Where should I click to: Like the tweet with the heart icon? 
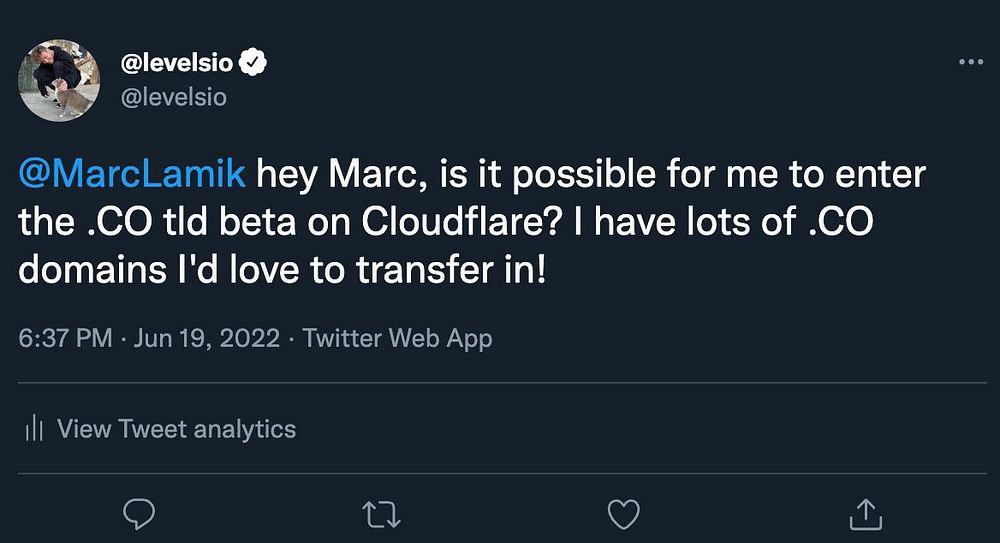coord(624,514)
